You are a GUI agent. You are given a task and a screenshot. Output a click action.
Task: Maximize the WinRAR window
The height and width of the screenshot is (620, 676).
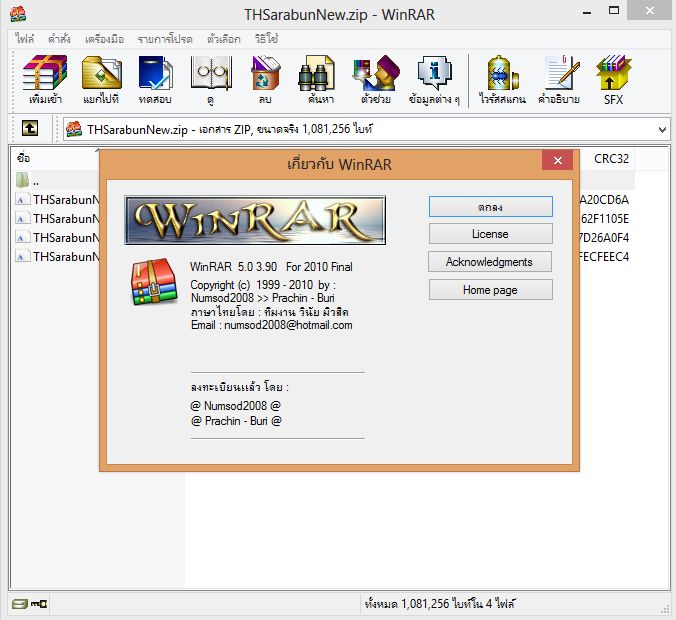click(x=614, y=10)
